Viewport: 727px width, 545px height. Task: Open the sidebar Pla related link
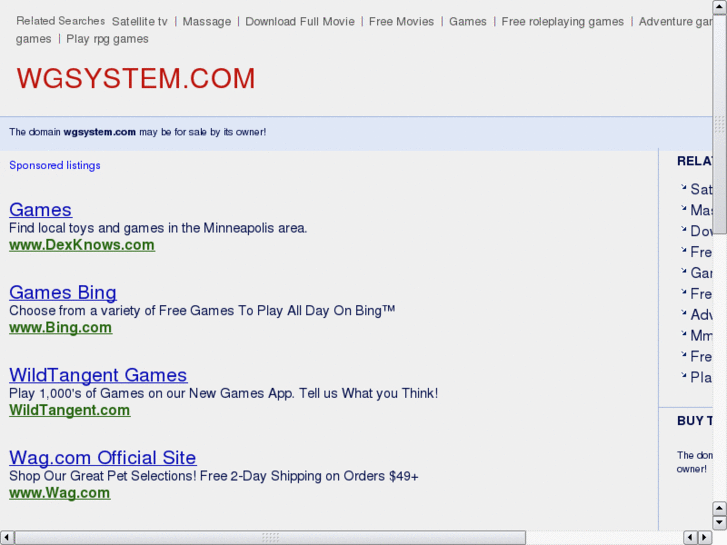[701, 377]
